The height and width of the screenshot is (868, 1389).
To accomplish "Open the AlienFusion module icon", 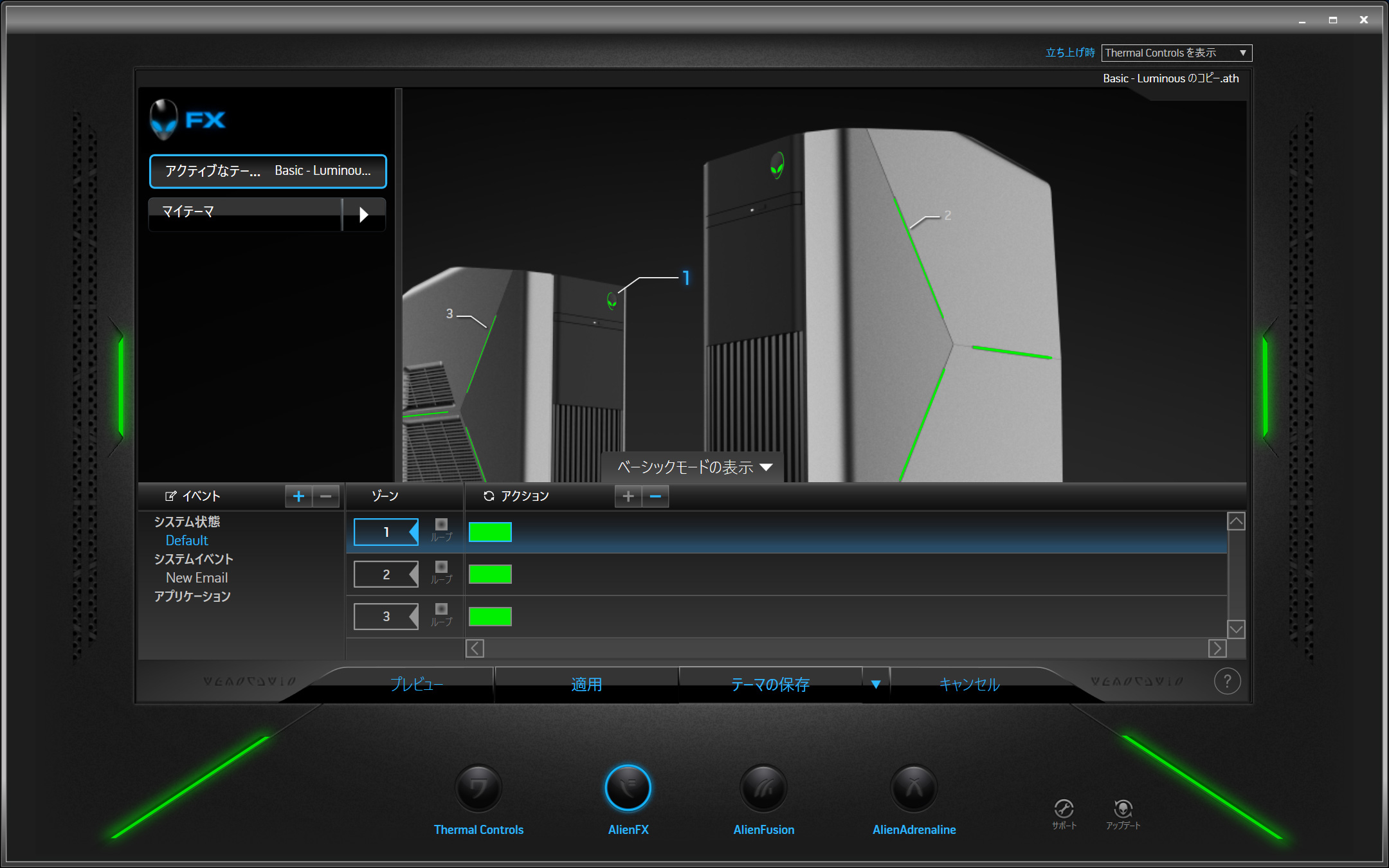I will coord(763,788).
